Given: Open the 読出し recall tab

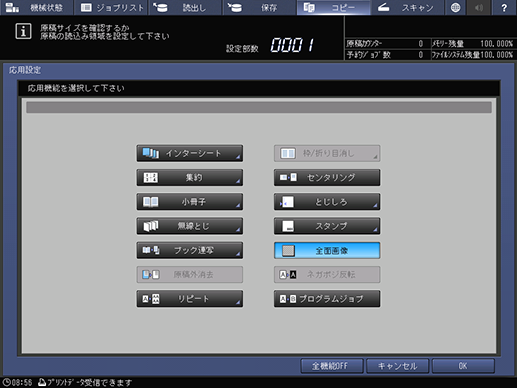Looking at the screenshot, I should (185, 7).
